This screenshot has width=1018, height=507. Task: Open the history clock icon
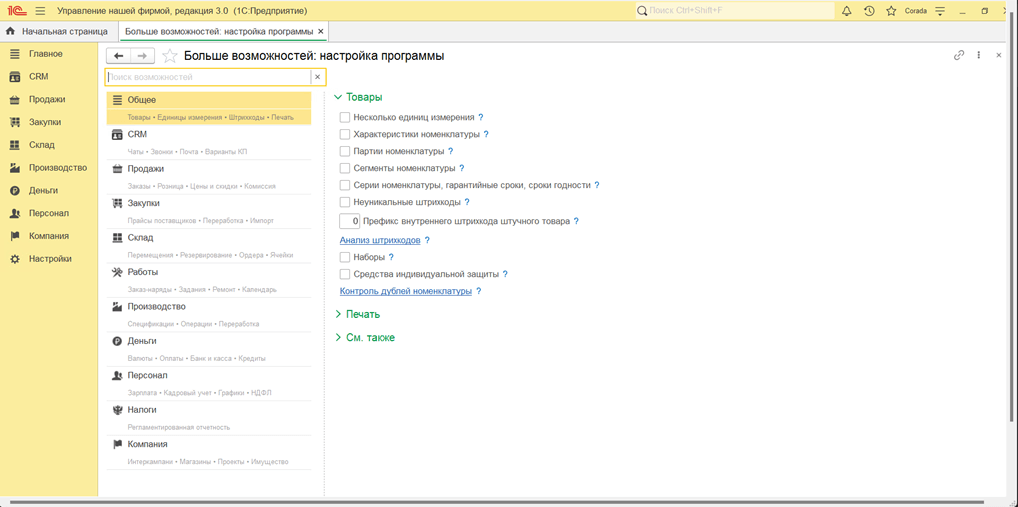[x=869, y=11]
